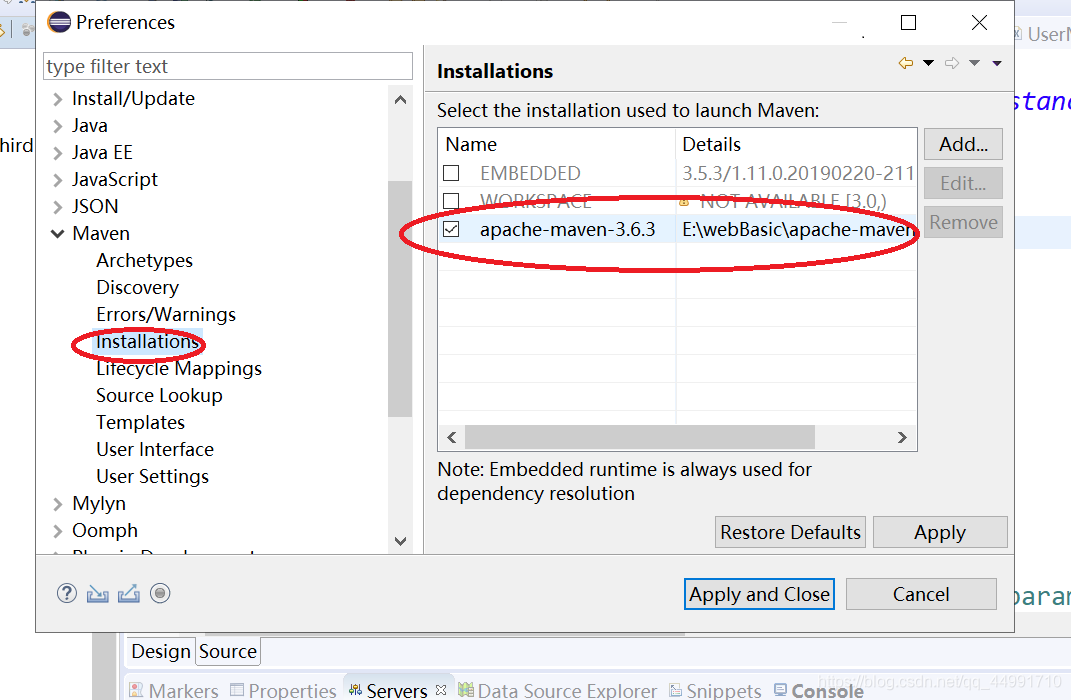Viewport: 1071px width, 700px height.
Task: Click the import preferences icon
Action: point(98,594)
